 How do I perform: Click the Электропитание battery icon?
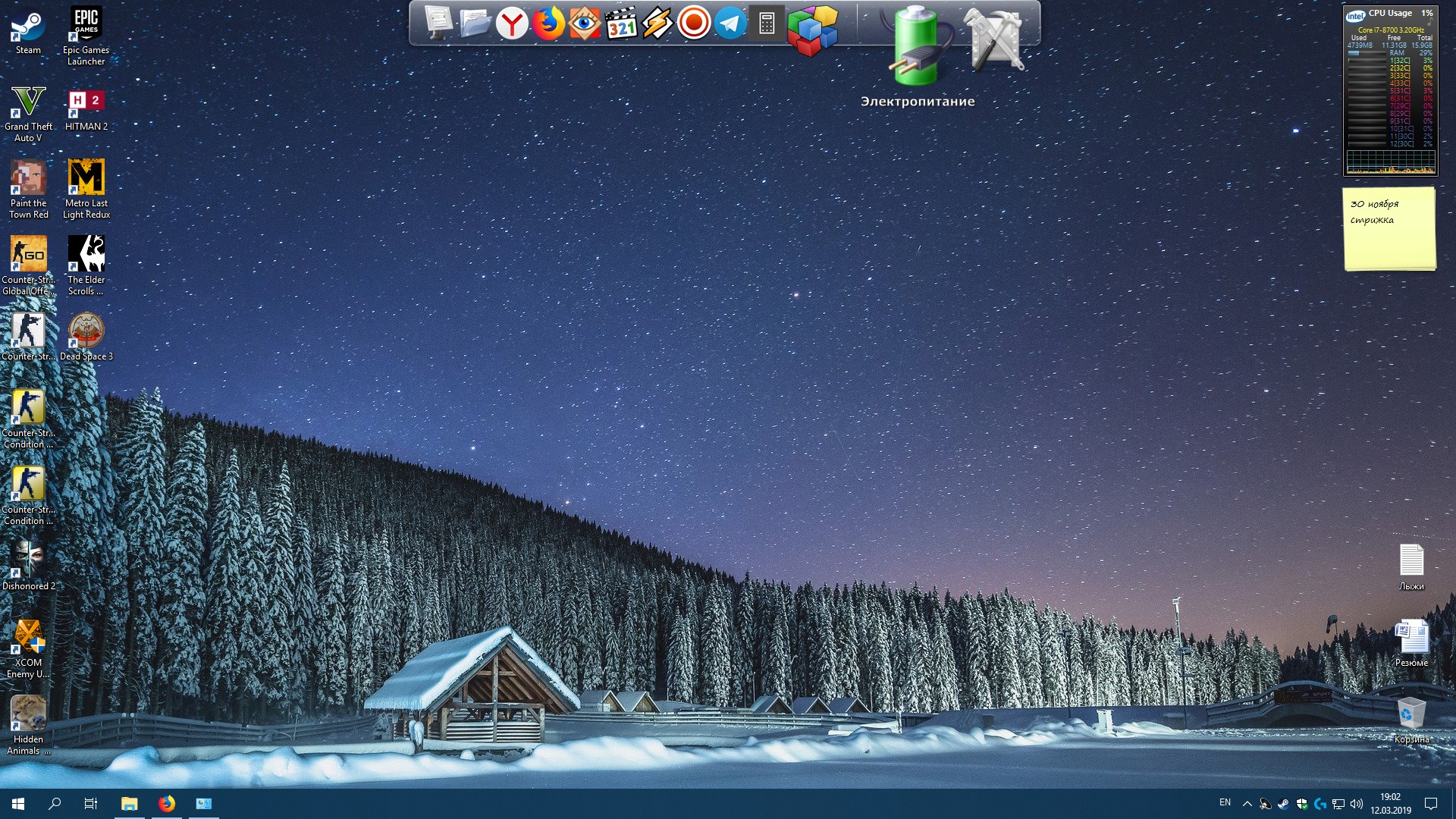917,47
